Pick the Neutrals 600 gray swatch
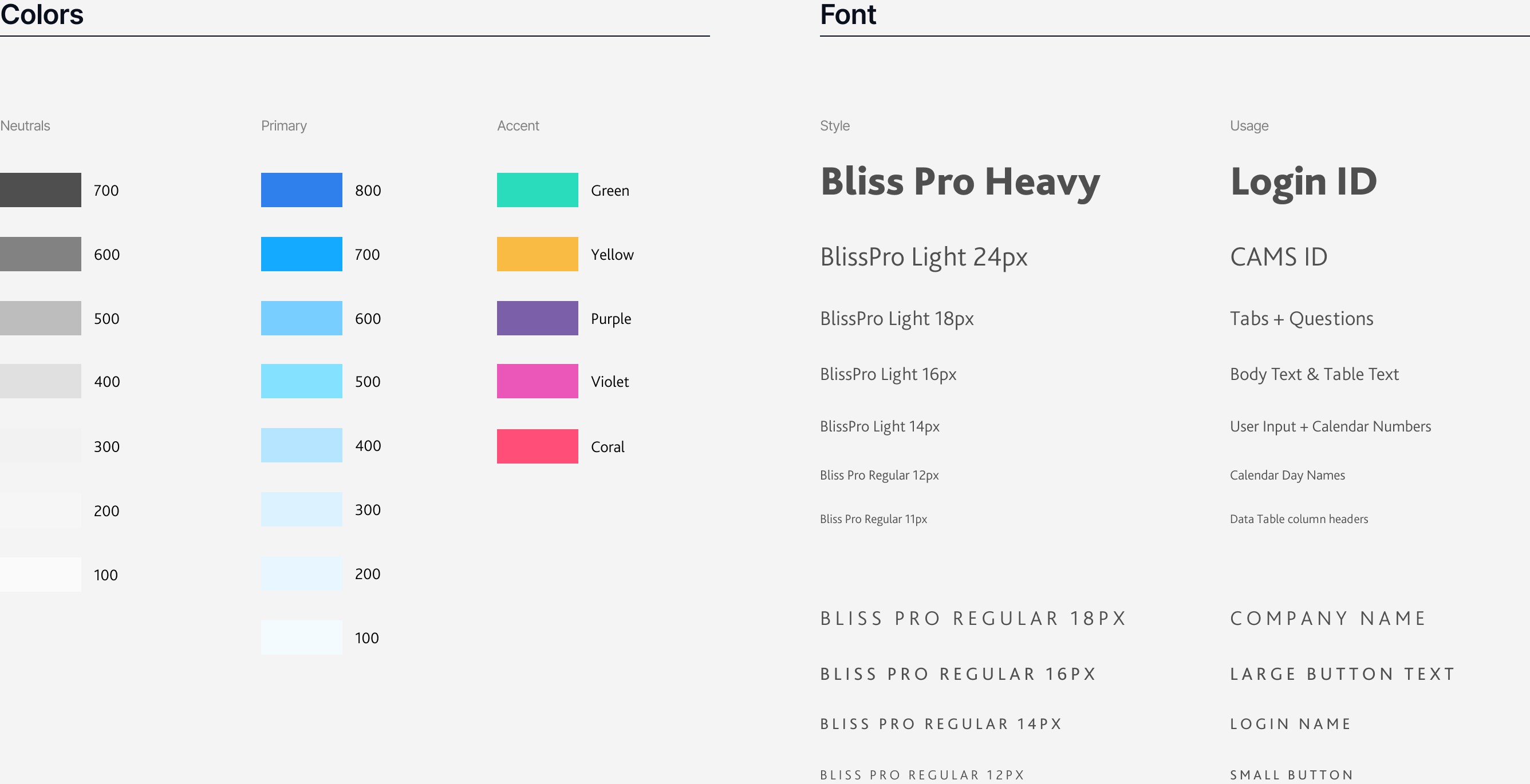The width and height of the screenshot is (1530, 784). coord(41,254)
